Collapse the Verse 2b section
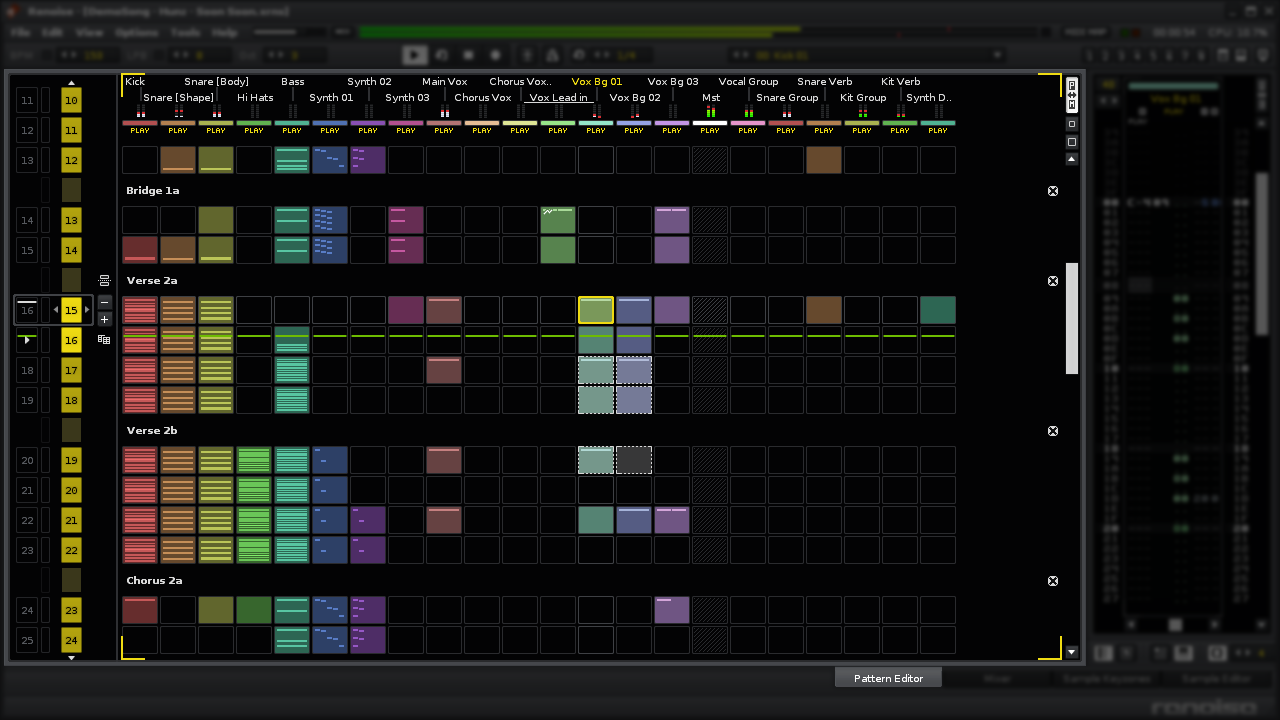Viewport: 1280px width, 720px height. pyautogui.click(x=1053, y=431)
